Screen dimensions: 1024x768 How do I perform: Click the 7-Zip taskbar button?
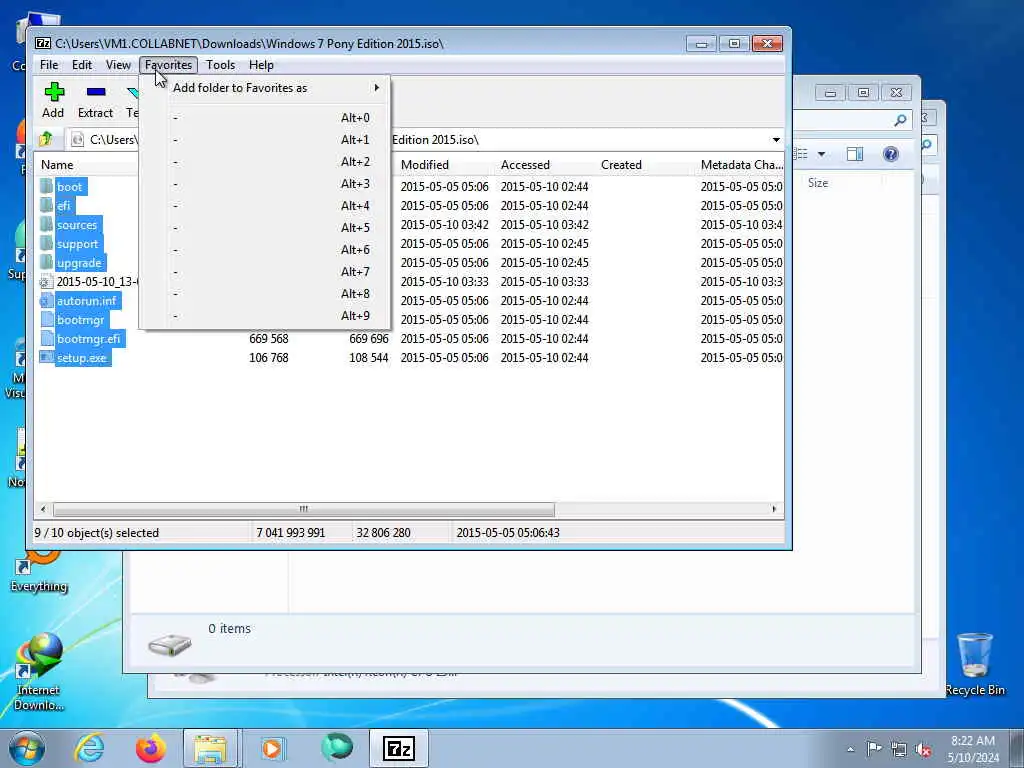click(398, 748)
